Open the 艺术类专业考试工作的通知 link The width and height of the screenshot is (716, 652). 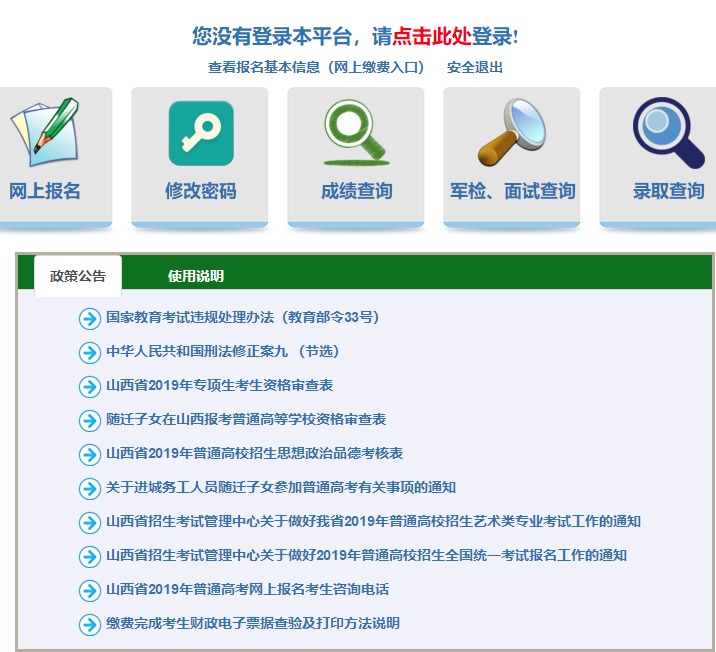coord(373,522)
